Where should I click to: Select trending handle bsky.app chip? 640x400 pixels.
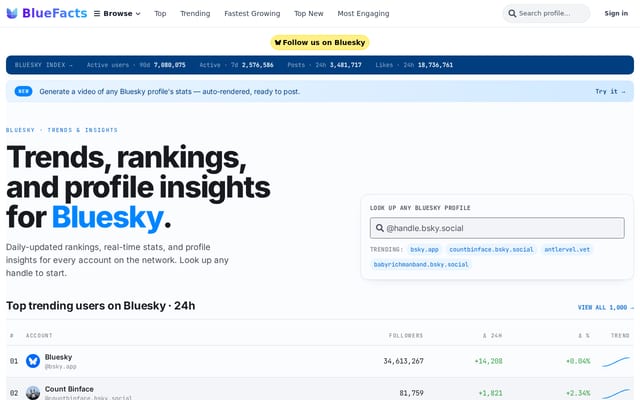(424, 249)
